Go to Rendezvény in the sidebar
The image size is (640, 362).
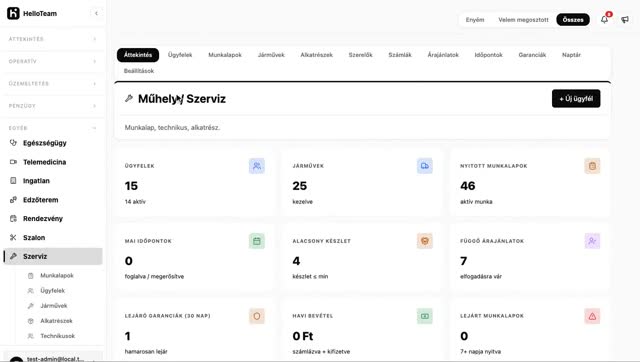coord(53,218)
